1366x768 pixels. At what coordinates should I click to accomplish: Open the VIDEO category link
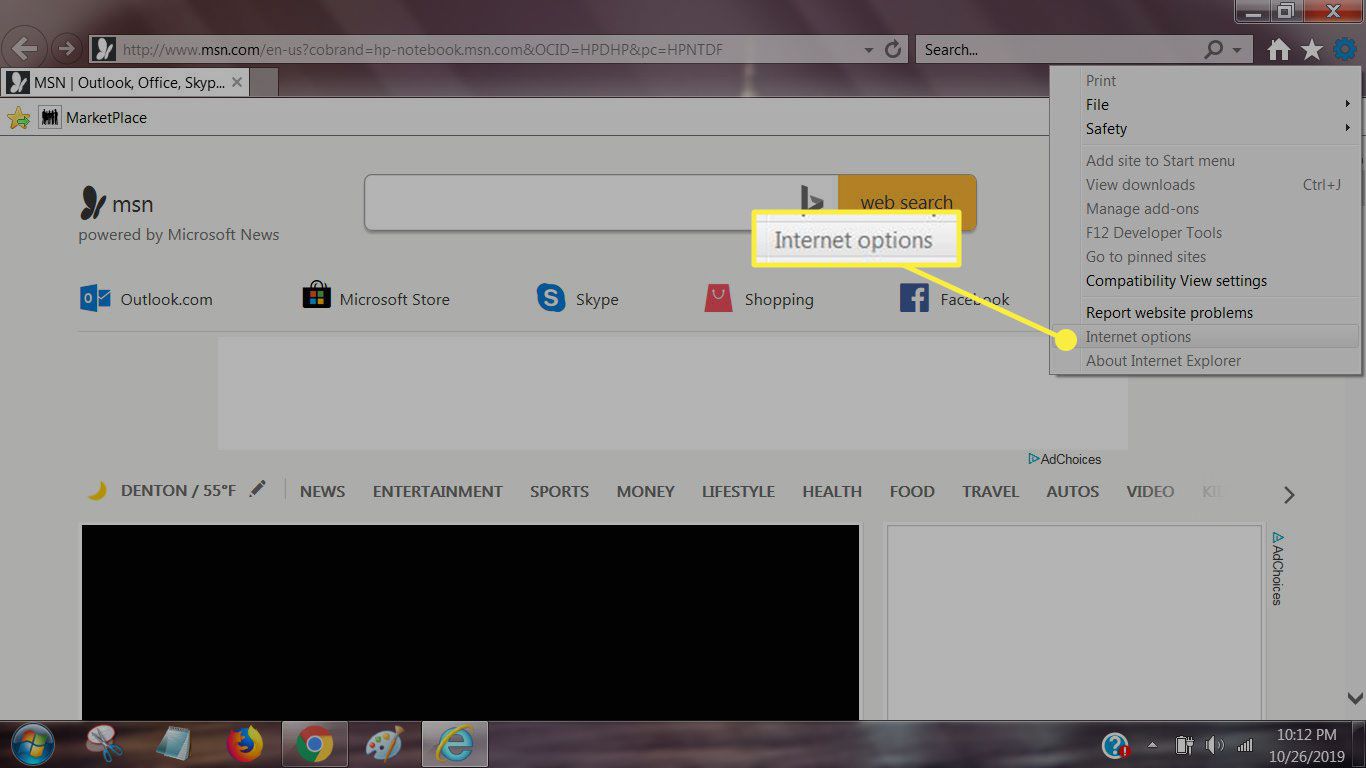pyautogui.click(x=1150, y=491)
